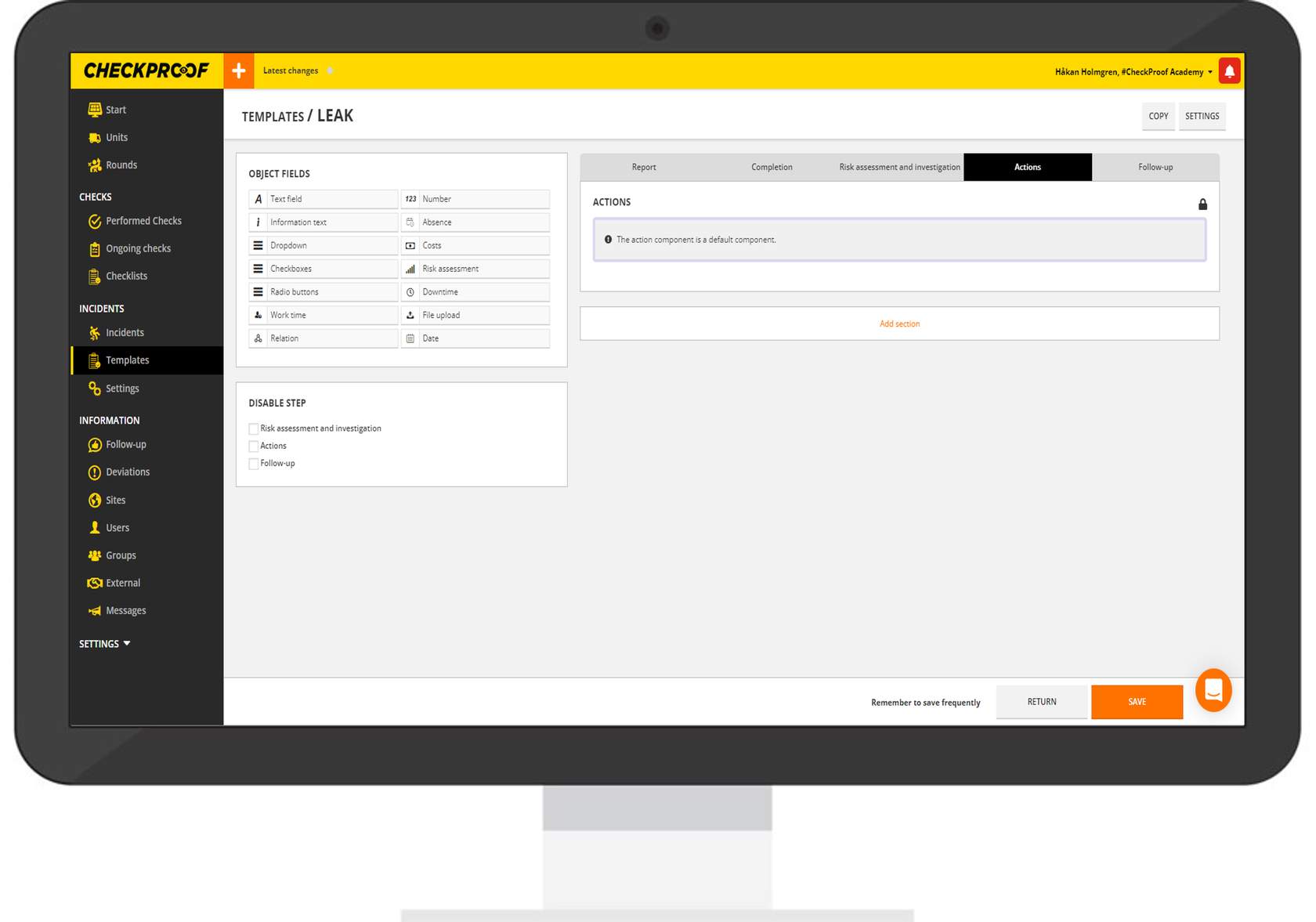Enable Risk assessment and investigation disable checkbox
This screenshot has height=922, width=1316.
tap(254, 428)
